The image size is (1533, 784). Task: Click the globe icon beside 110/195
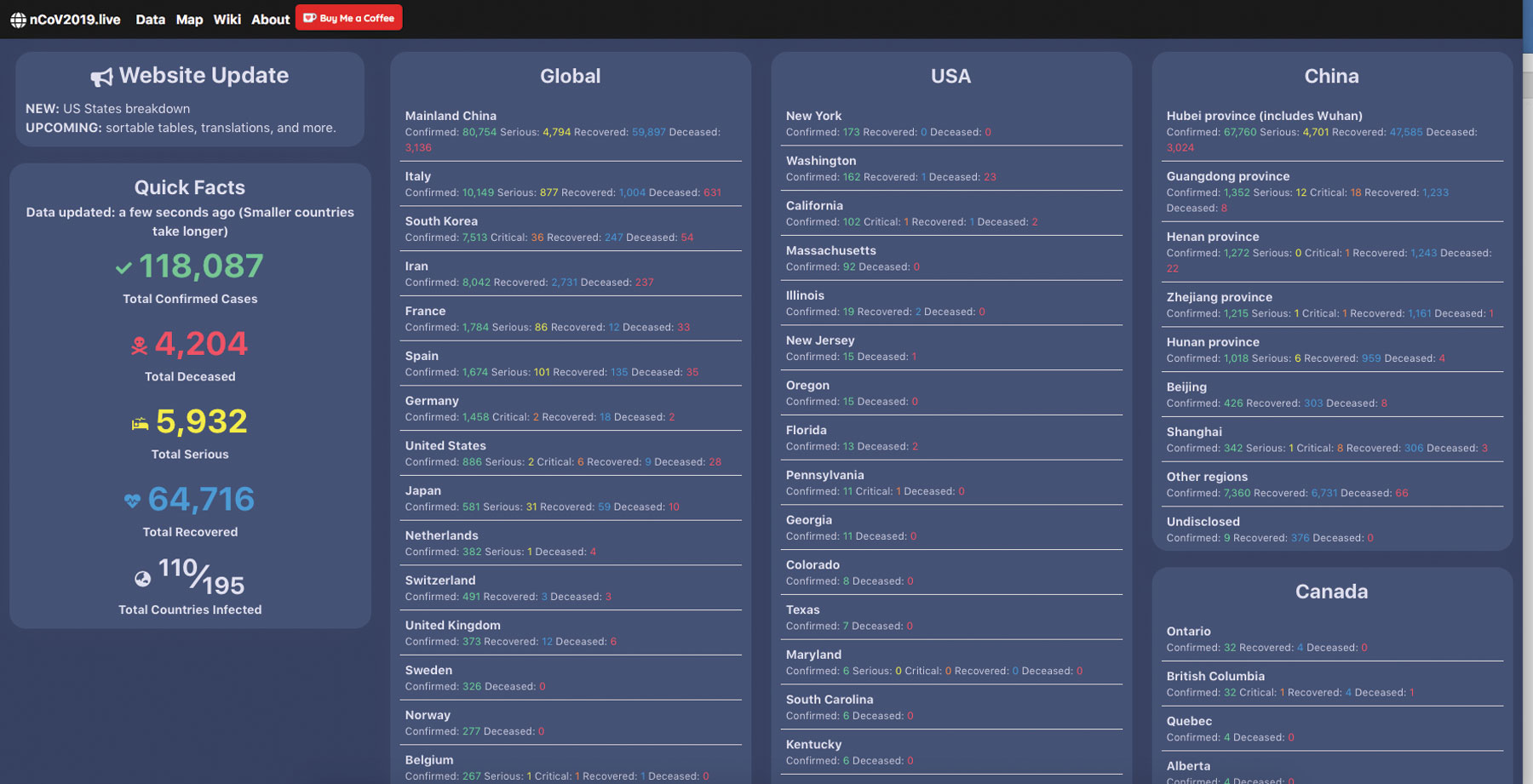click(142, 579)
